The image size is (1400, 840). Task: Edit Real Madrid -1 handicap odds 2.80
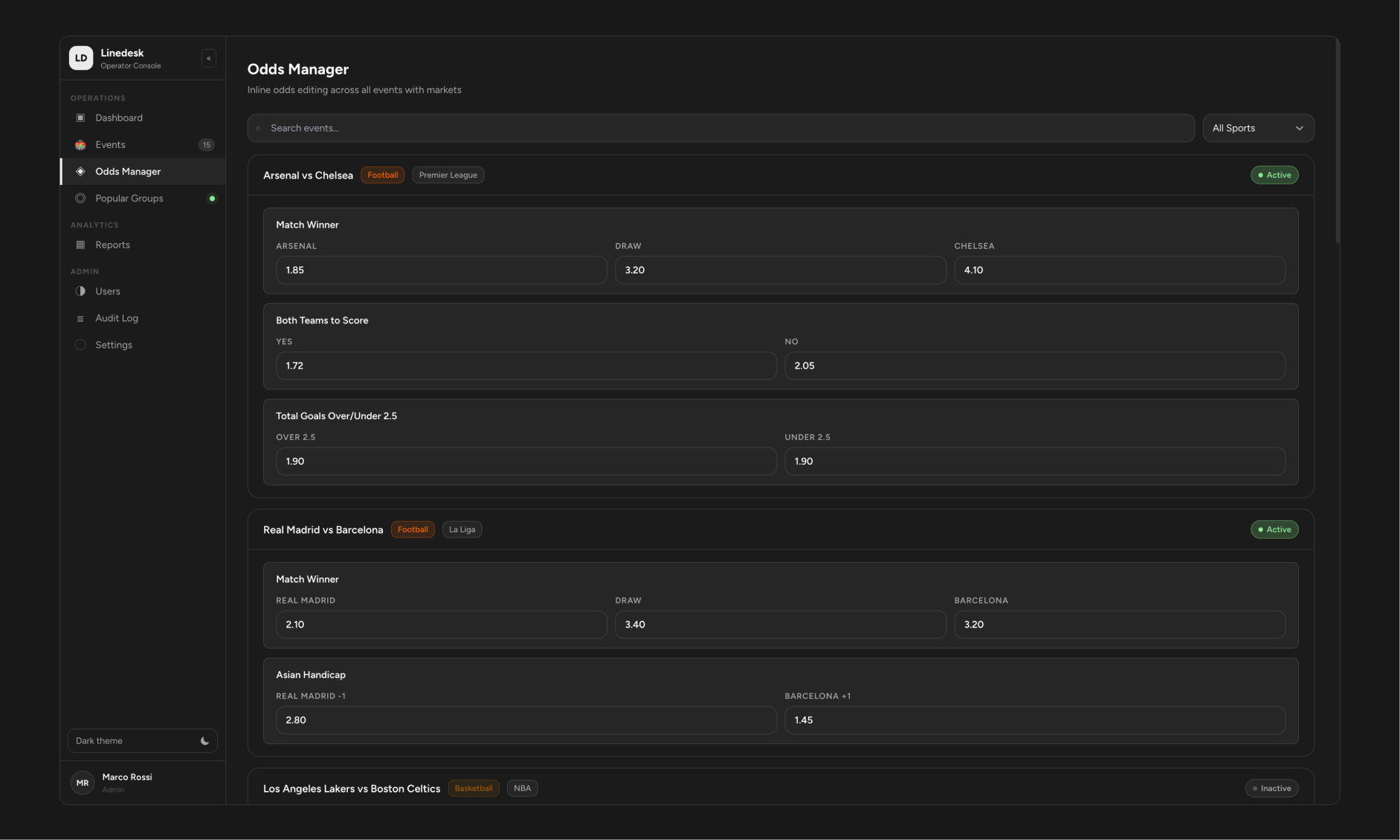(x=526, y=720)
